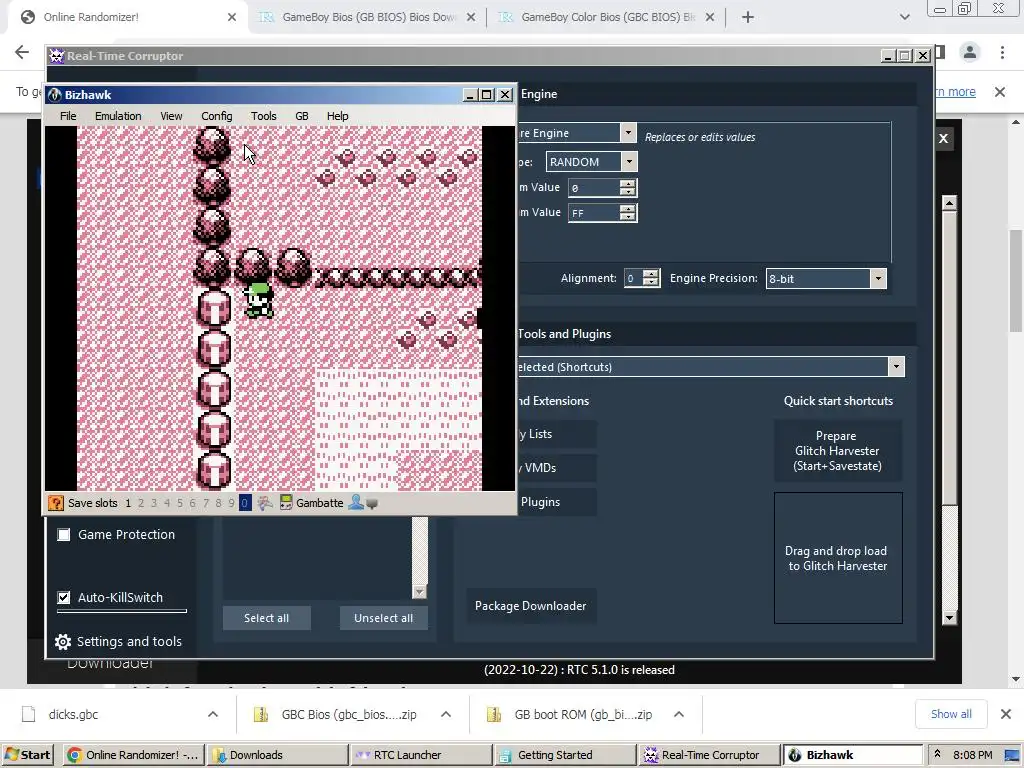Click the question-block icon in Bizhawk status bar
Viewport: 1024px width, 768px height.
[56, 503]
